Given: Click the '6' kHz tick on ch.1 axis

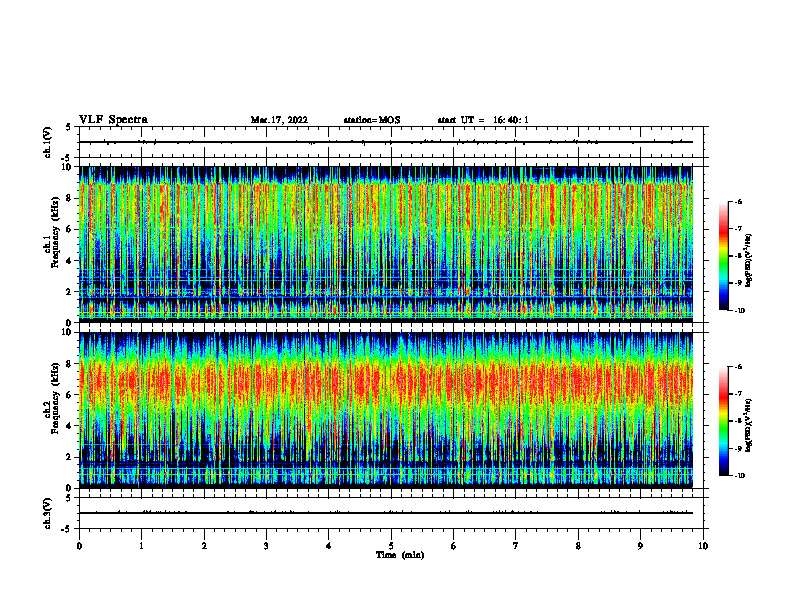Looking at the screenshot, I should point(70,230).
